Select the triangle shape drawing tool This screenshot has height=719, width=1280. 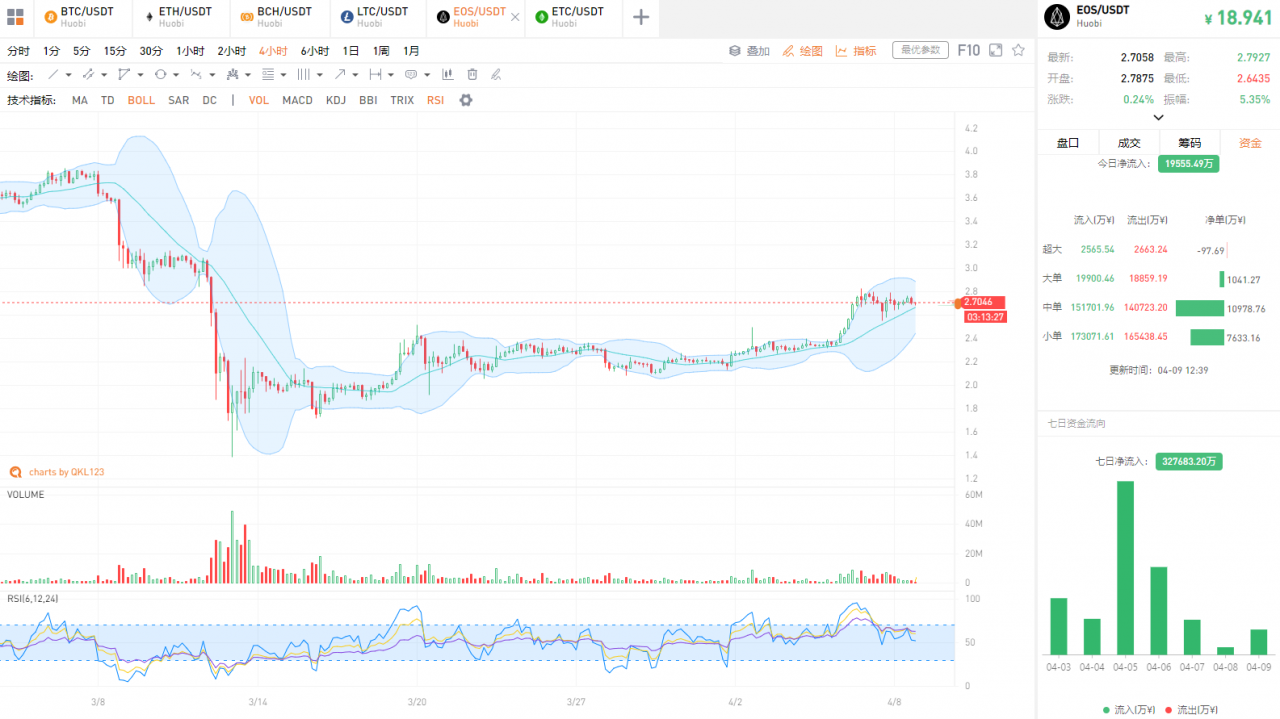pyautogui.click(x=123, y=74)
